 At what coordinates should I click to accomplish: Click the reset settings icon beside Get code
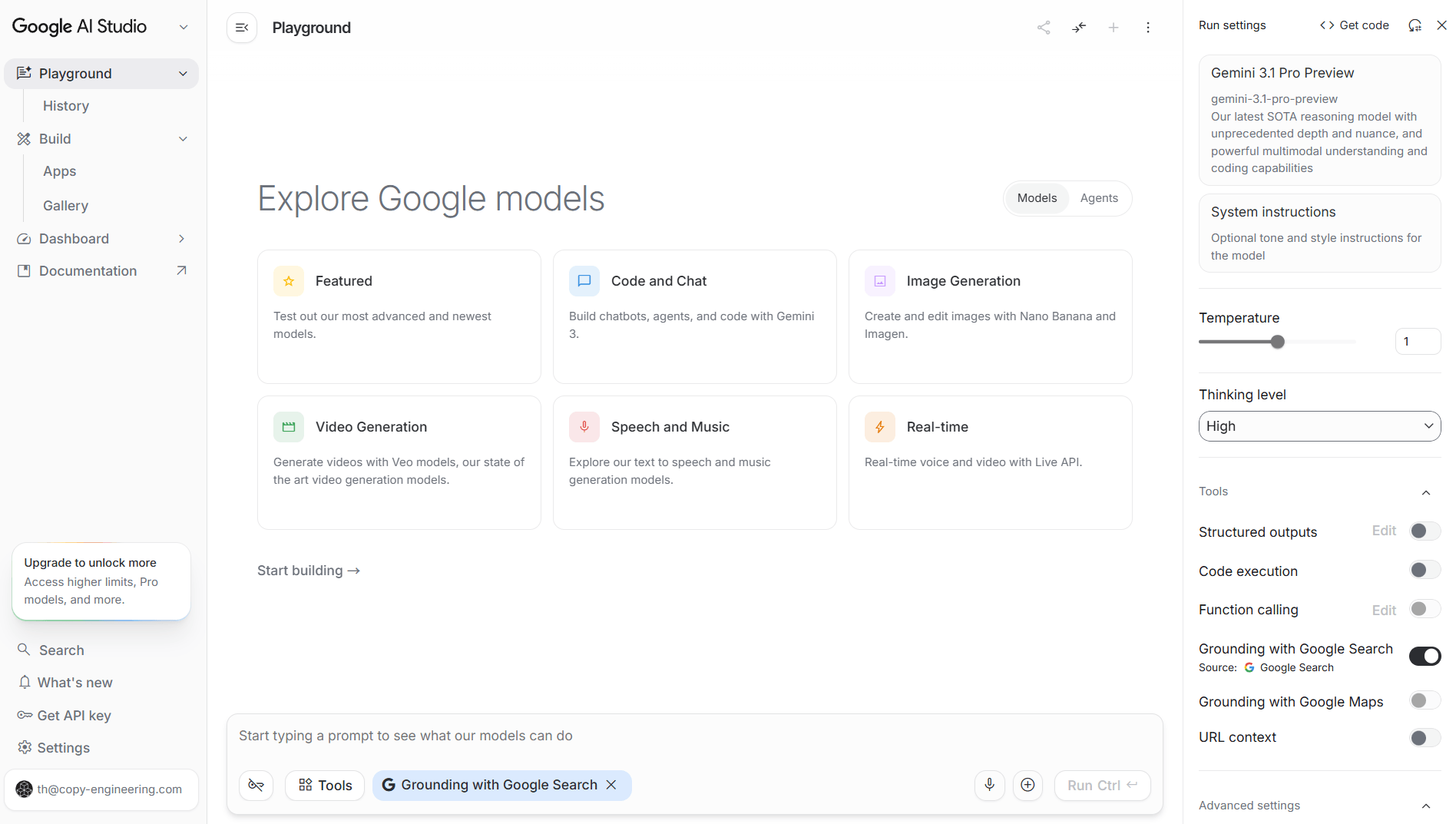(x=1415, y=25)
